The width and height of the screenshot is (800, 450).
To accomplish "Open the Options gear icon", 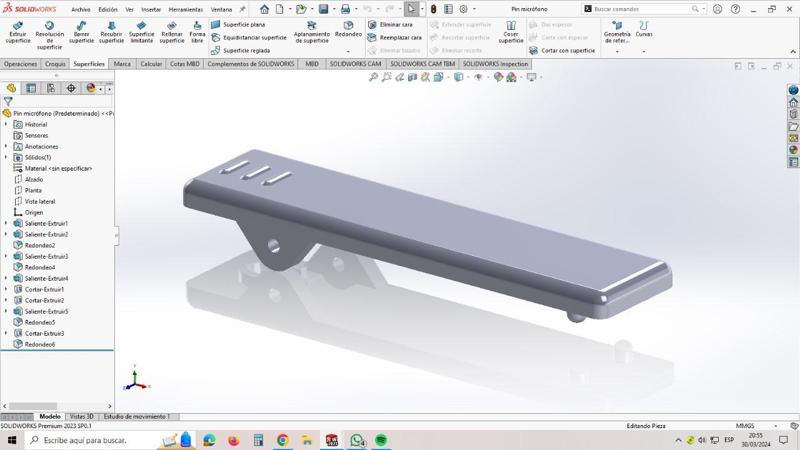I will 463,9.
